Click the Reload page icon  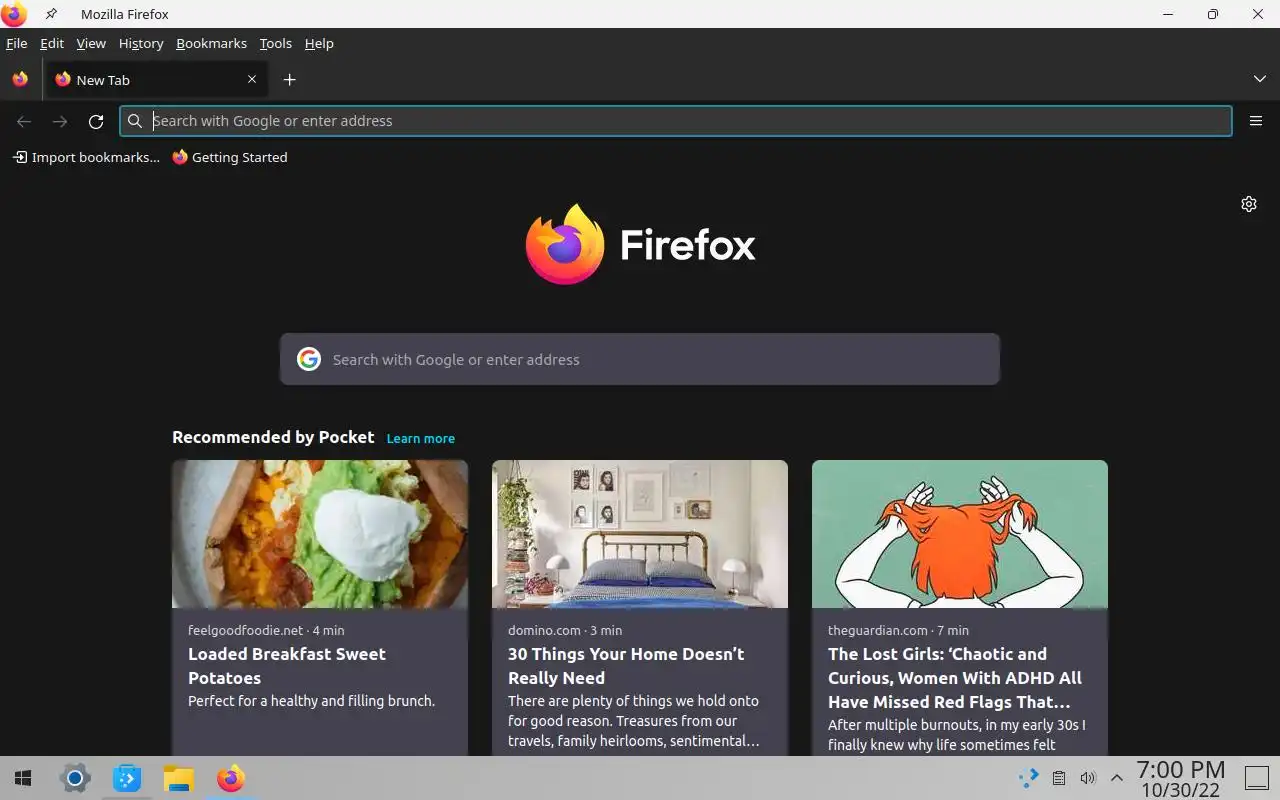point(96,121)
